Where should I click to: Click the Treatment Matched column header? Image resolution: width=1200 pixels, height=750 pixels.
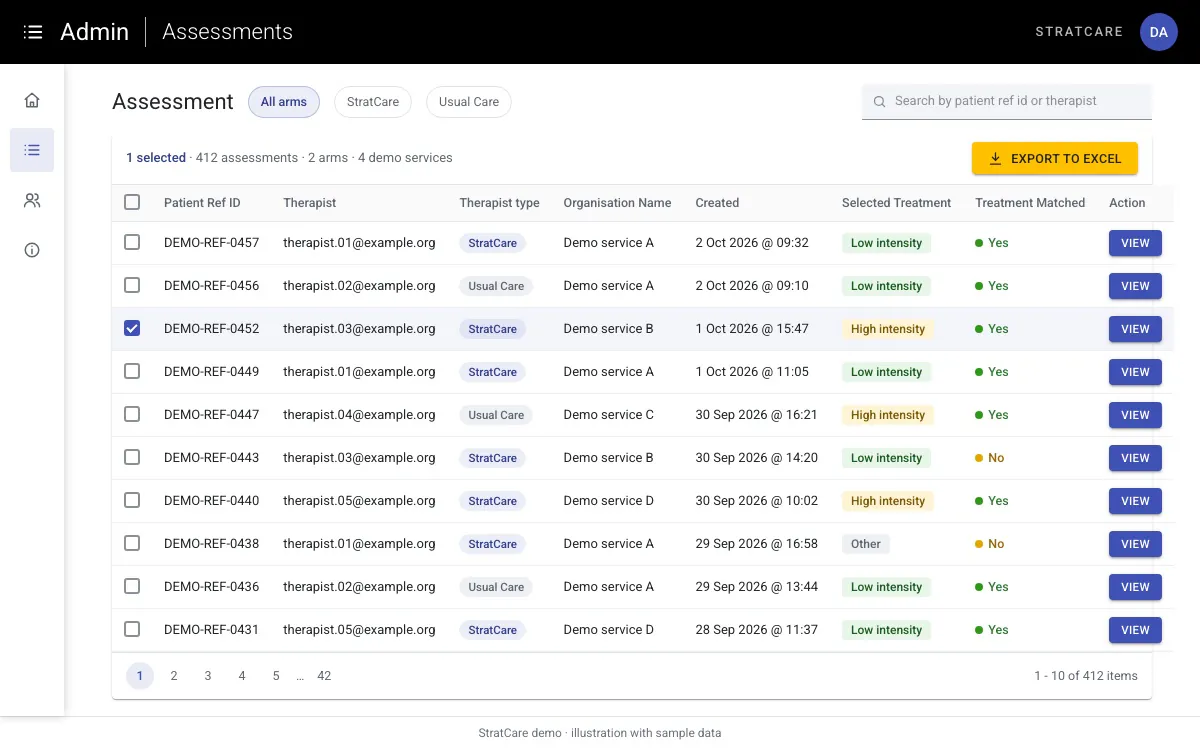(1030, 203)
